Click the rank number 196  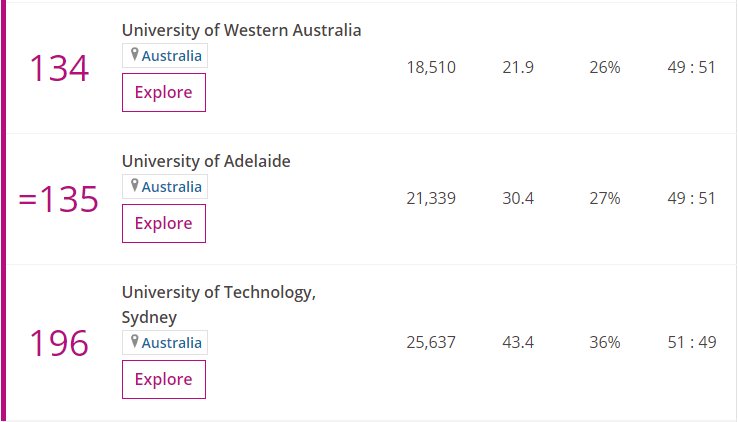tap(59, 343)
